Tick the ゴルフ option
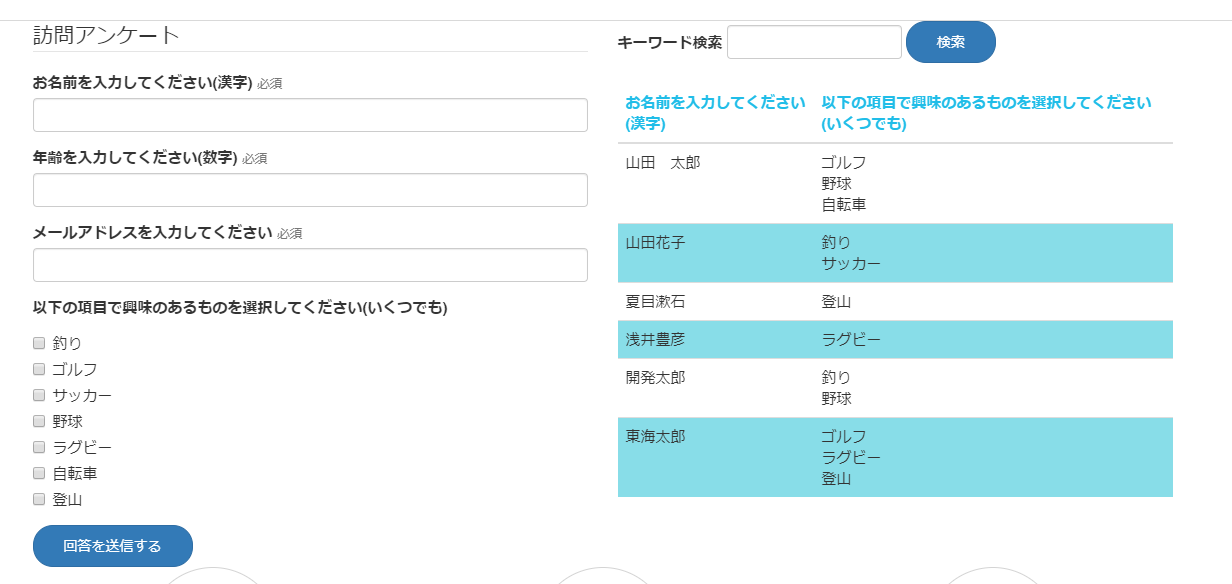The height and width of the screenshot is (584, 1232). (x=39, y=369)
